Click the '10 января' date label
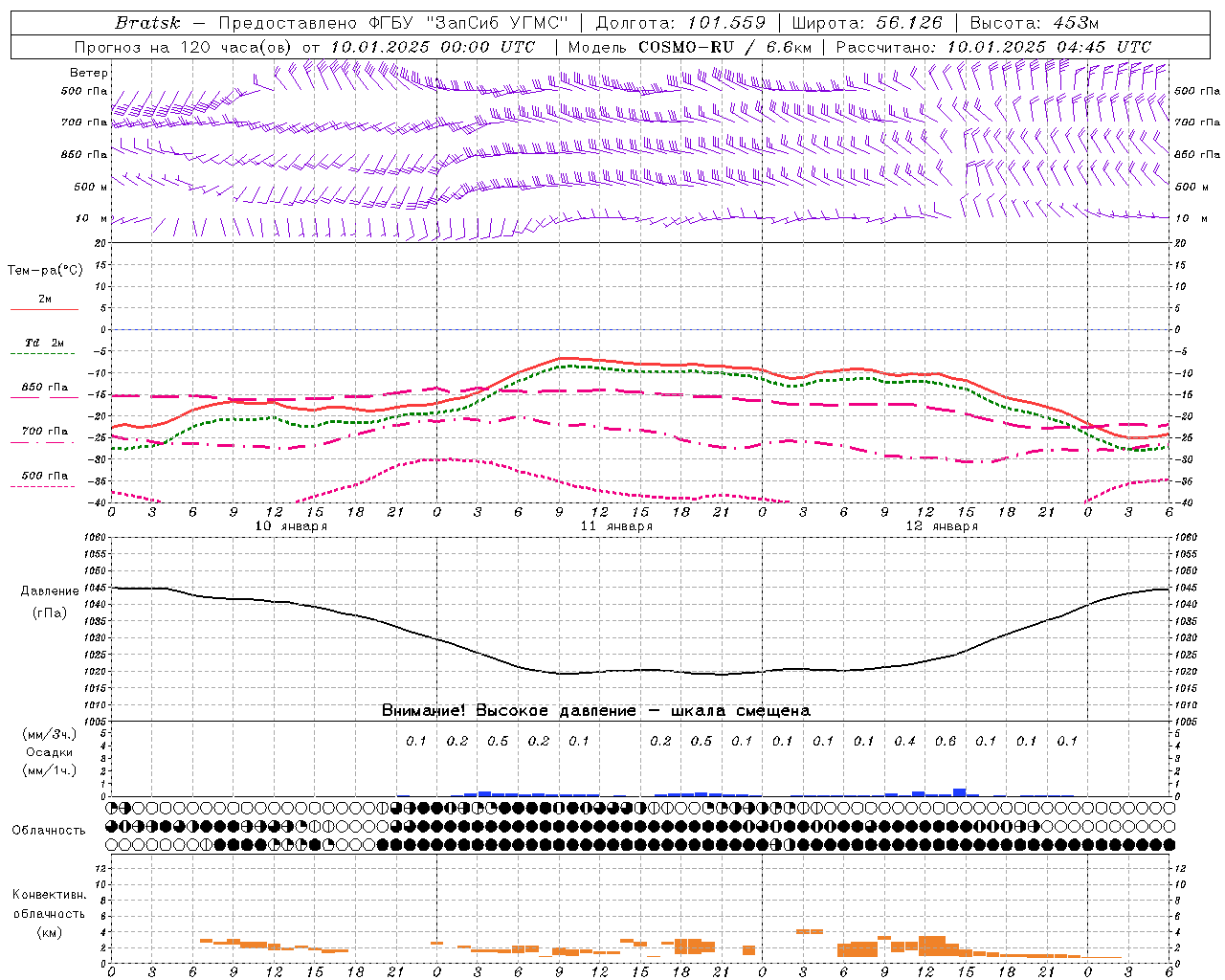This screenshot has width=1225, height=980. coord(291,525)
